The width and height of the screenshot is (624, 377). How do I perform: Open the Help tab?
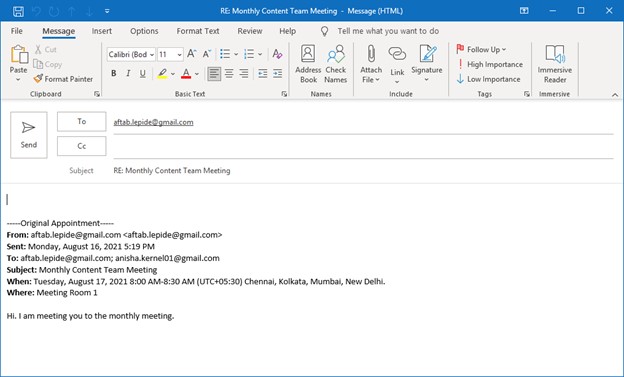(x=287, y=31)
